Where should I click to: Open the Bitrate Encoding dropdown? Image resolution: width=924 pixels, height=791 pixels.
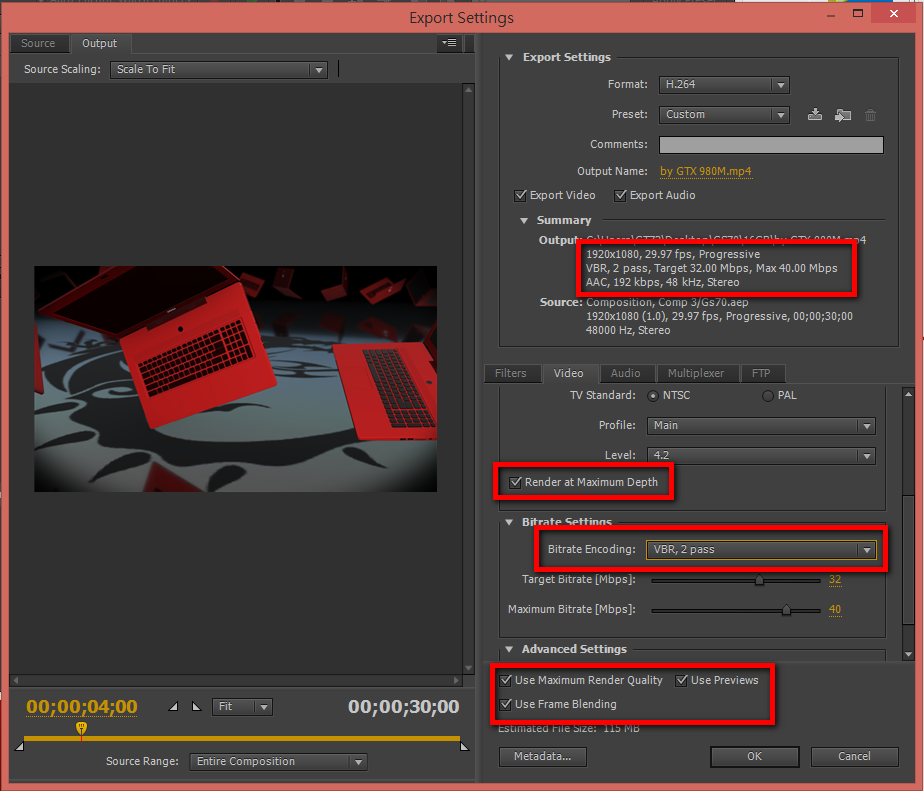pos(761,549)
